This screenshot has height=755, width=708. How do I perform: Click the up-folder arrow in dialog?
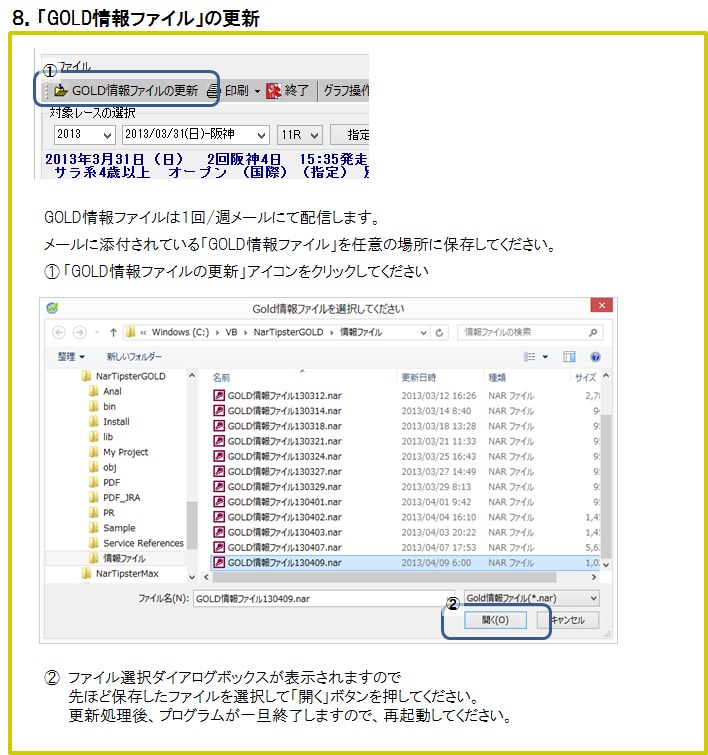pyautogui.click(x=113, y=332)
